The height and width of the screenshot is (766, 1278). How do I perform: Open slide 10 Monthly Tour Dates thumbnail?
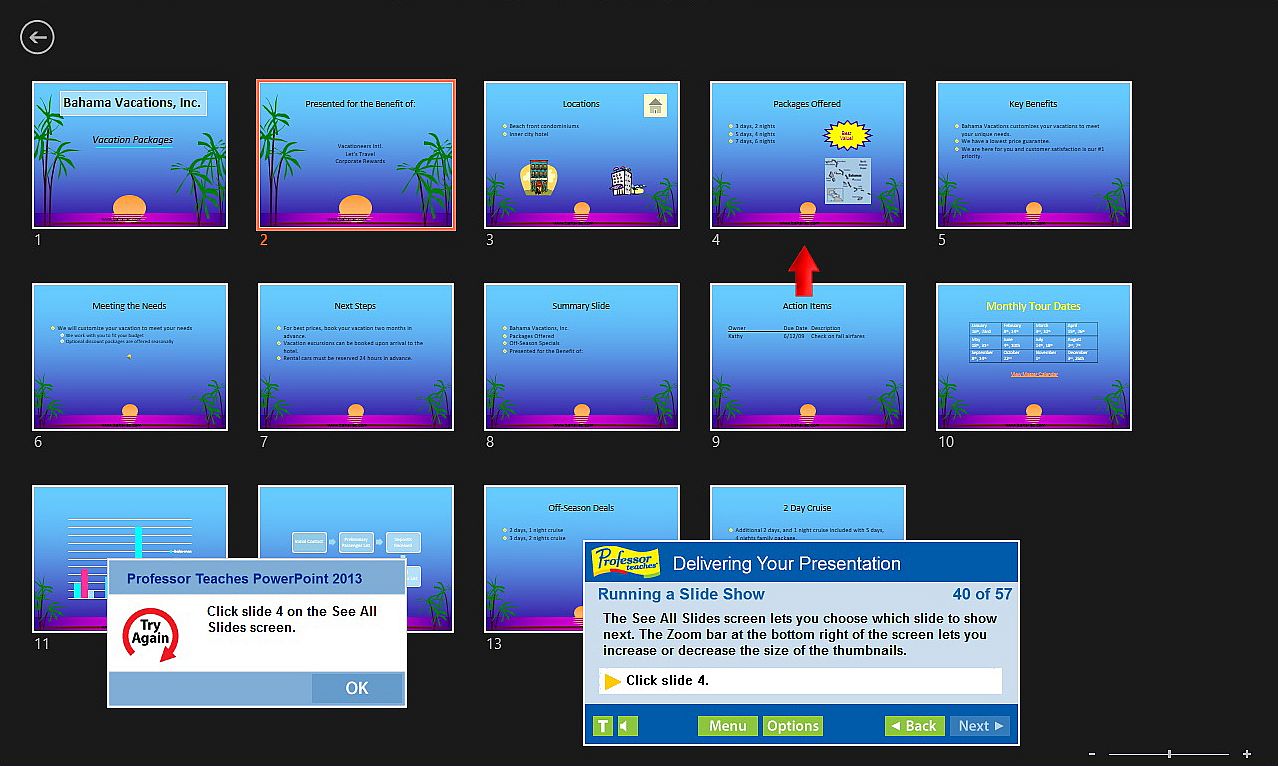pos(1034,357)
